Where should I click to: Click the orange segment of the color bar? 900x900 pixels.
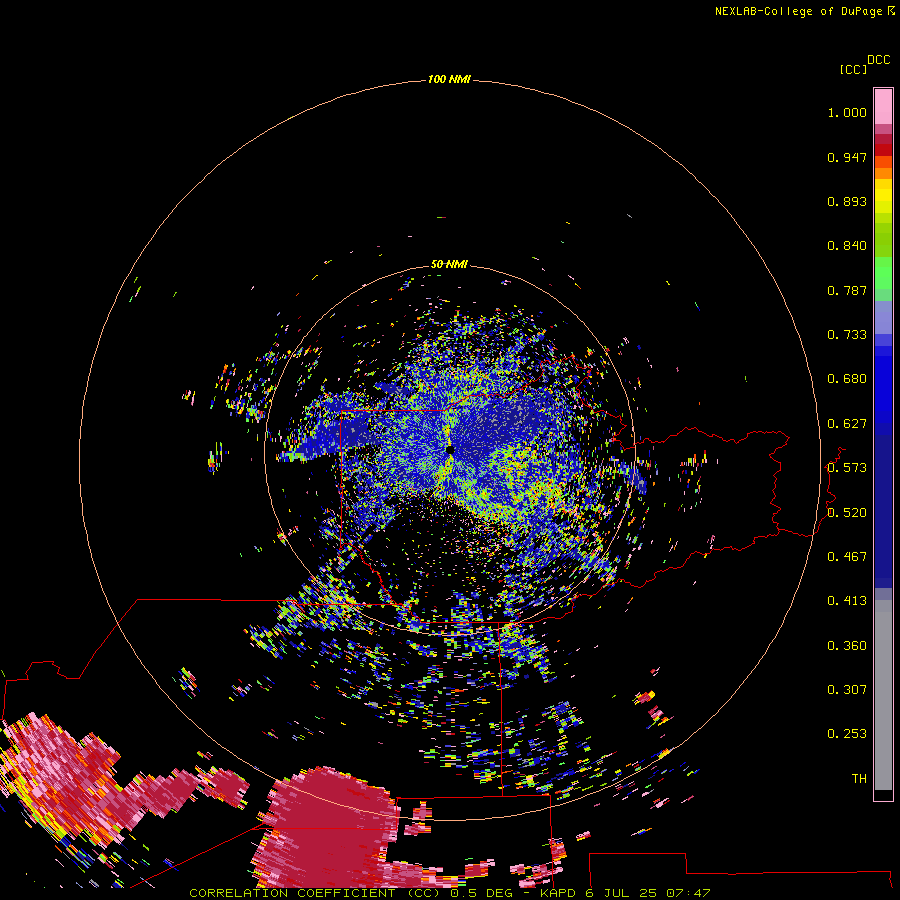tap(883, 173)
